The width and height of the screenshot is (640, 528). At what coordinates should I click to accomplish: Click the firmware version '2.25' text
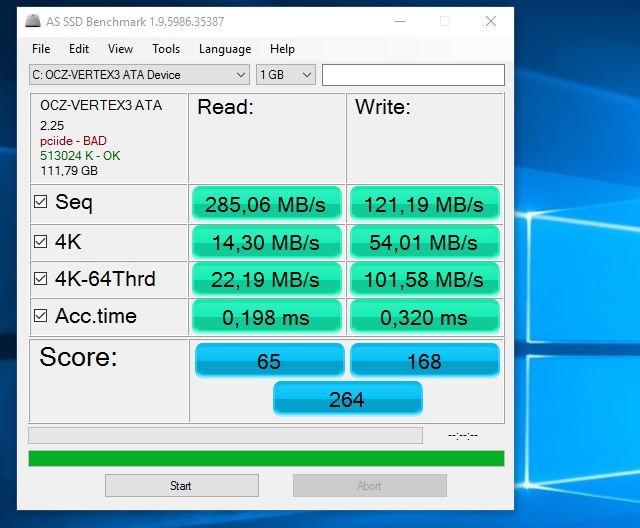(x=52, y=125)
